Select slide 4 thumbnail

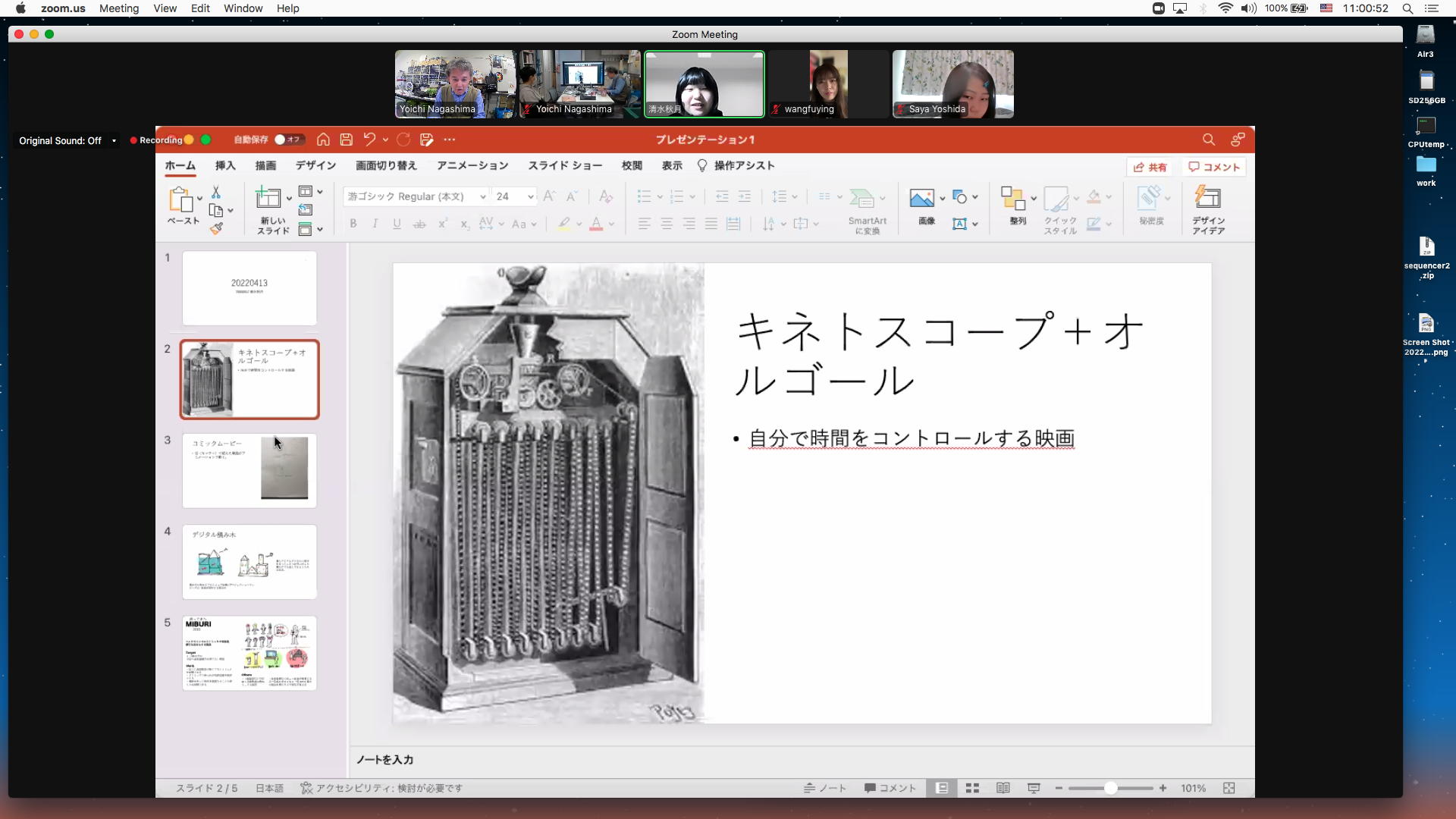[249, 562]
